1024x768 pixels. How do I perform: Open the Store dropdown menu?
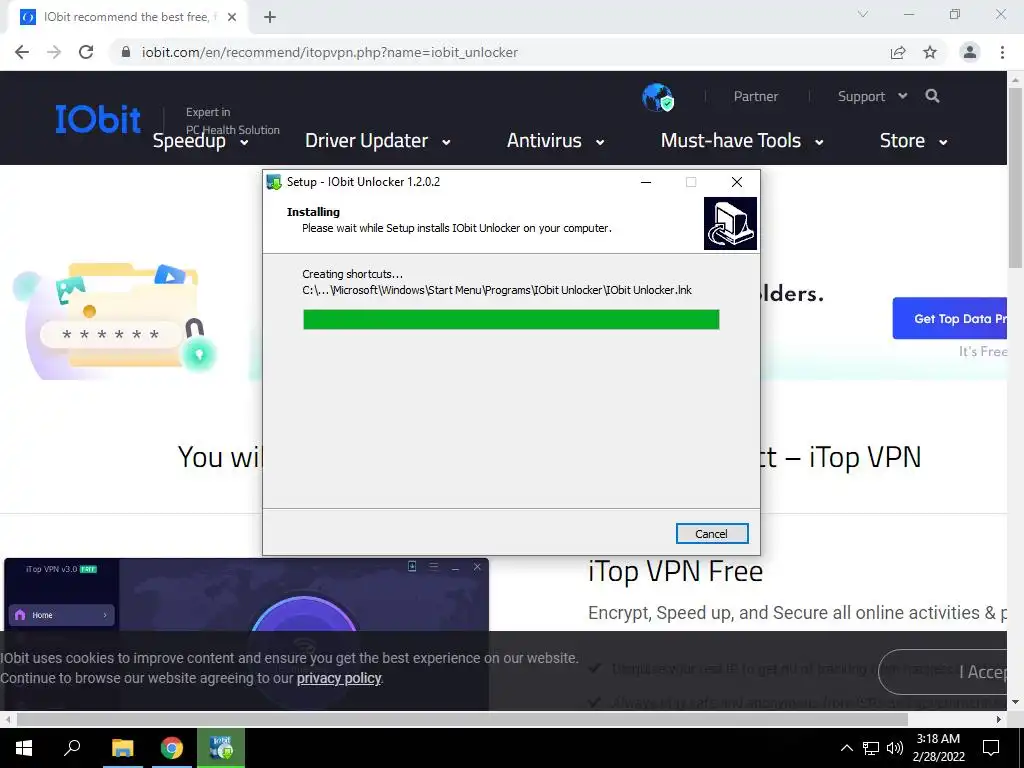(x=913, y=141)
